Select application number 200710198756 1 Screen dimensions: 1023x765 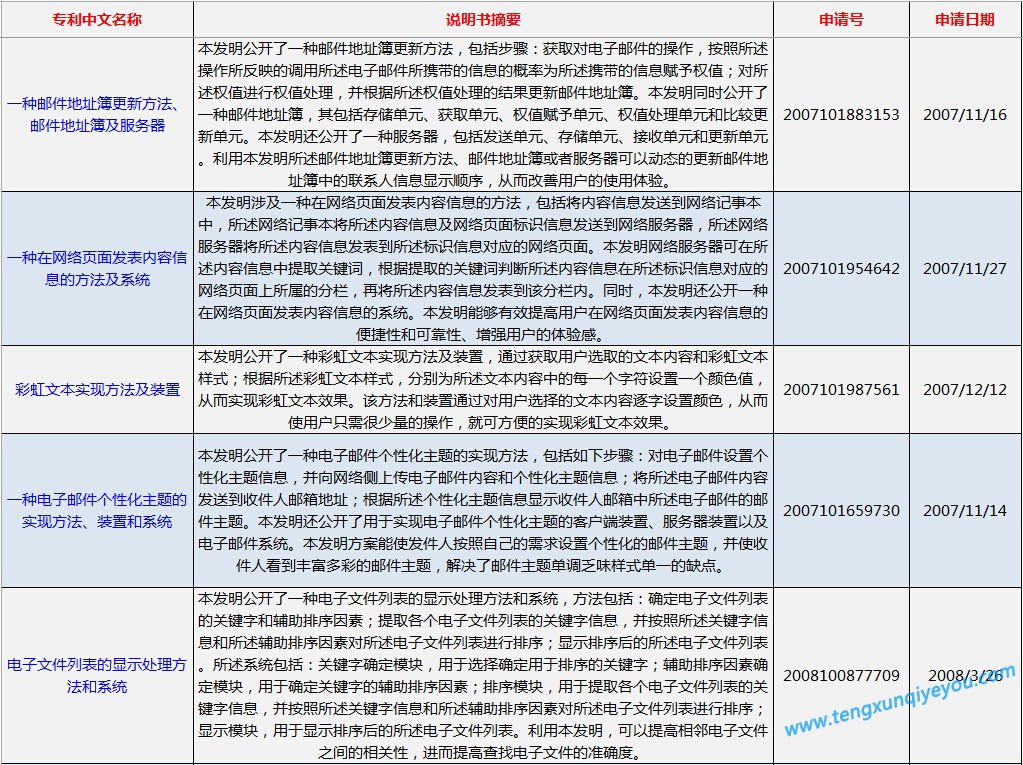click(842, 389)
